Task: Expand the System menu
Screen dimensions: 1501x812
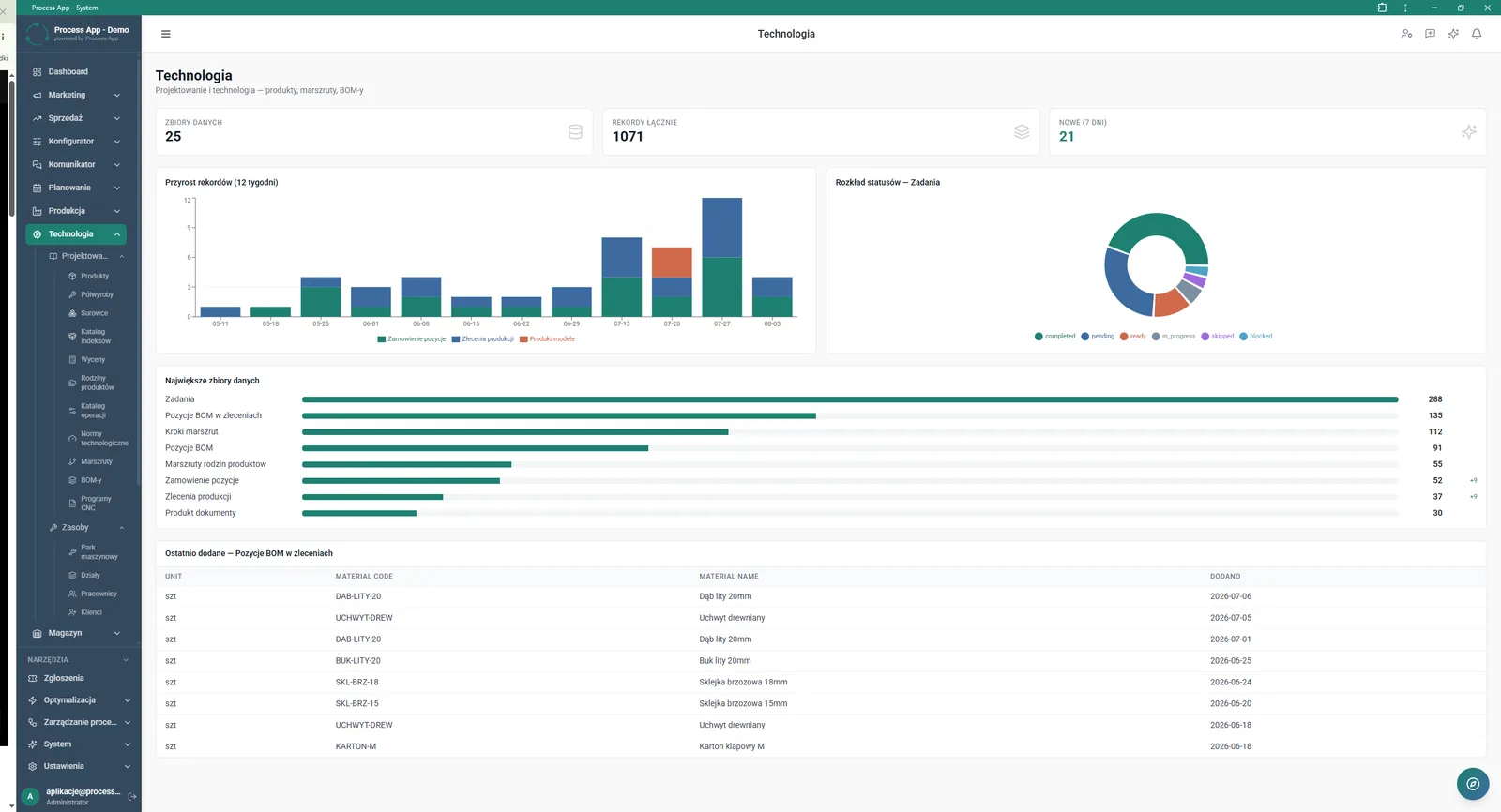Action: 78,744
